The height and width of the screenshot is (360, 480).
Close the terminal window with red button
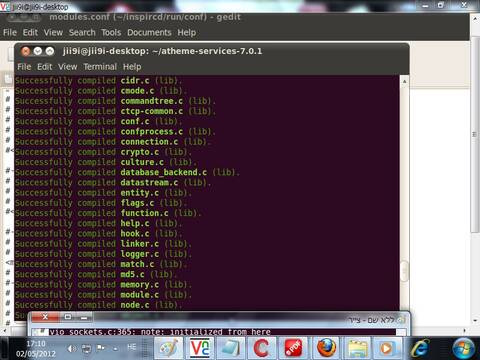26,51
